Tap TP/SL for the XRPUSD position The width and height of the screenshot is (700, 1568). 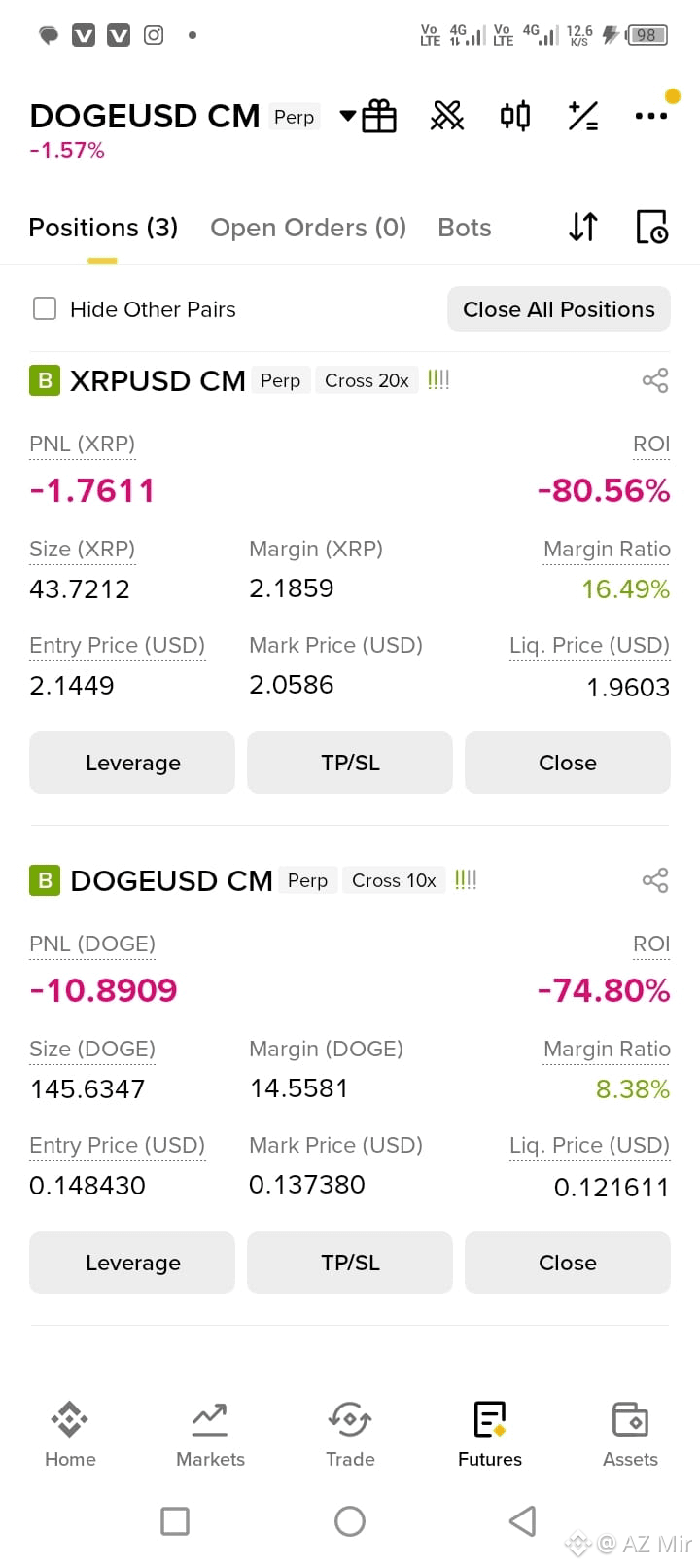350,763
